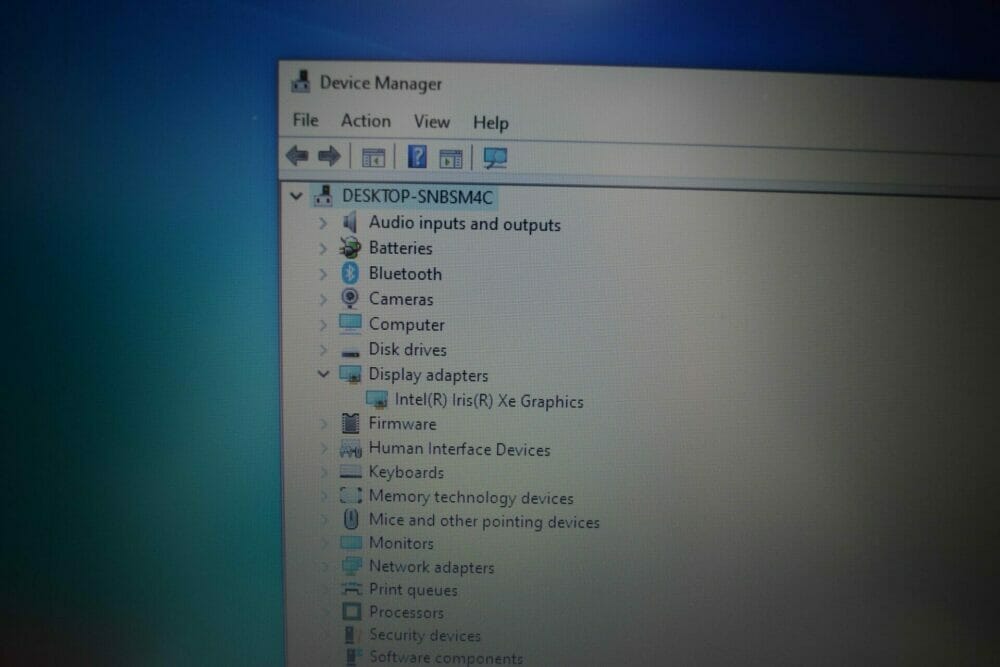Click the Monitors category icon
This screenshot has width=1000, height=667.
tap(351, 543)
